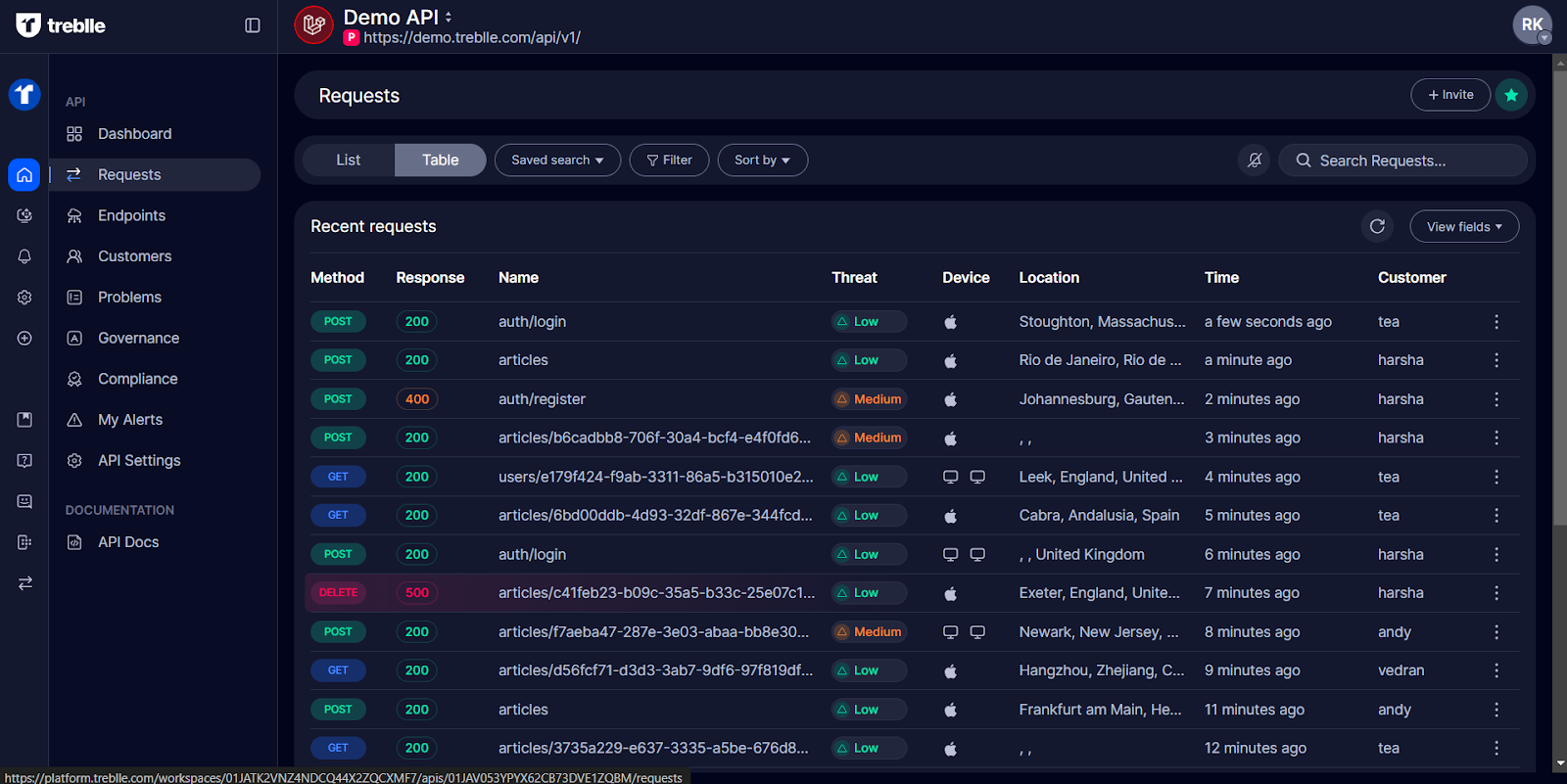Open Problems in the sidebar
The image size is (1567, 784).
tap(129, 298)
